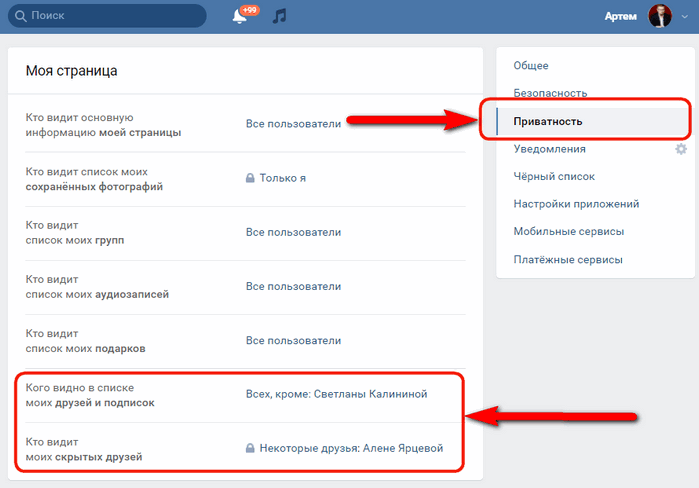Click label 'список моих подарков'
Screen dimensions: 699x488
tap(85, 349)
